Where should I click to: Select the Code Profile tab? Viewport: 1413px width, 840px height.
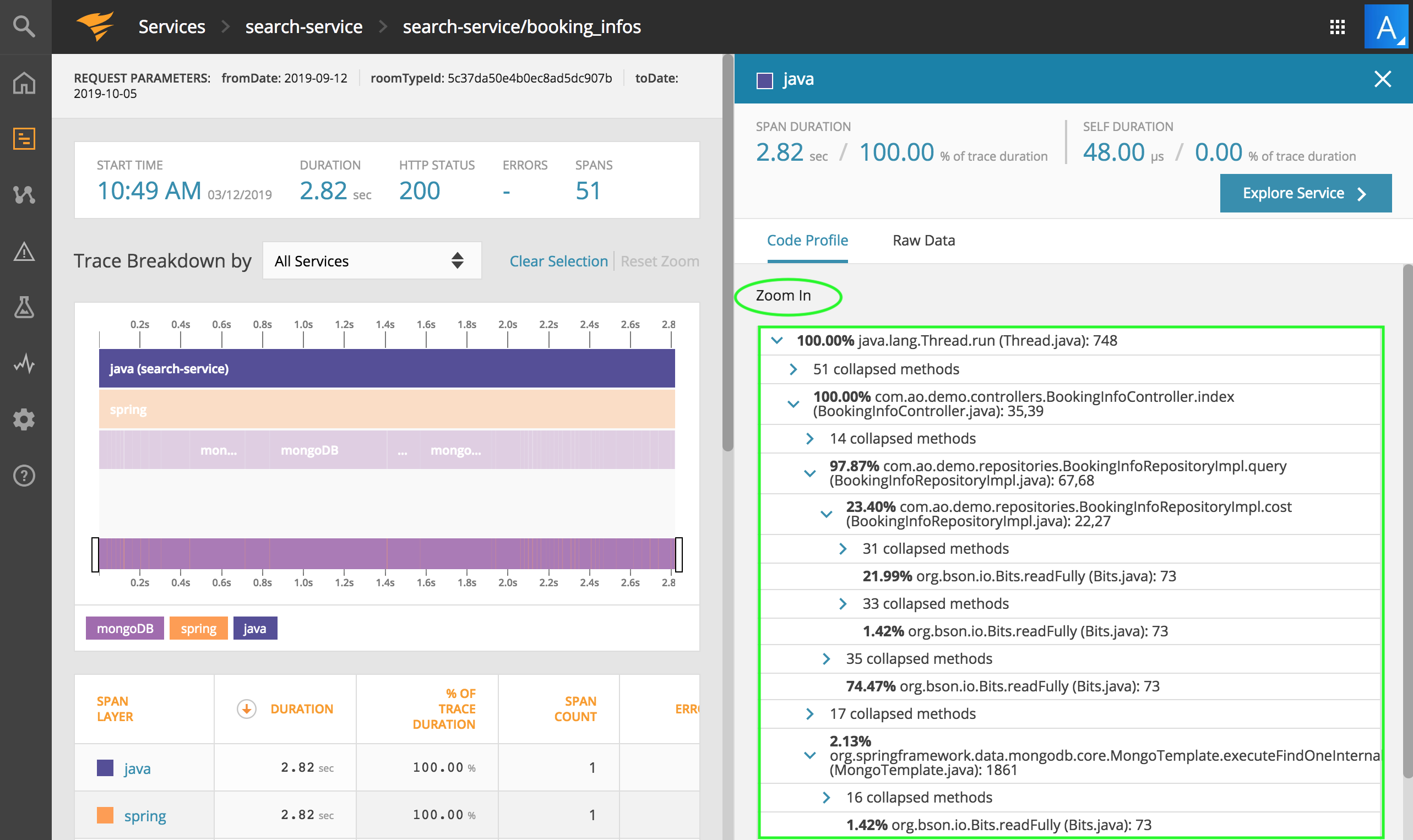(x=807, y=241)
